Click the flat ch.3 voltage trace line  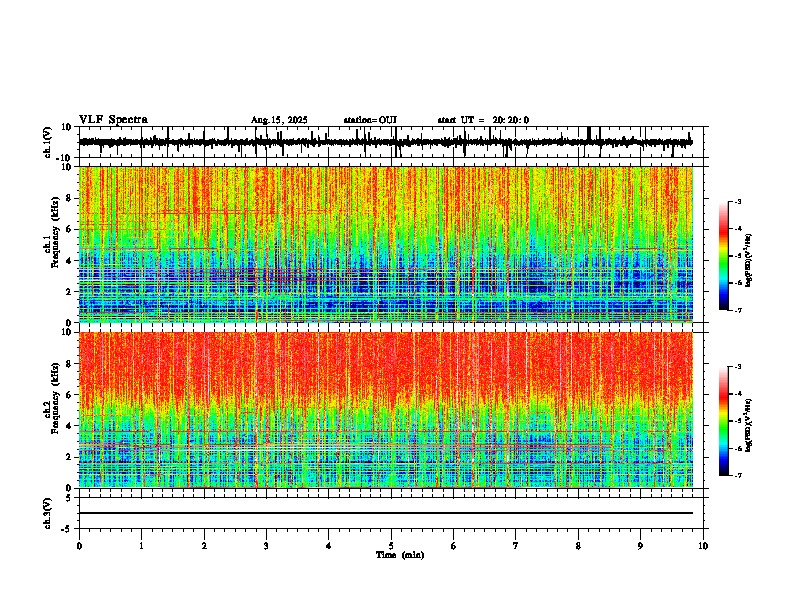tap(386, 513)
